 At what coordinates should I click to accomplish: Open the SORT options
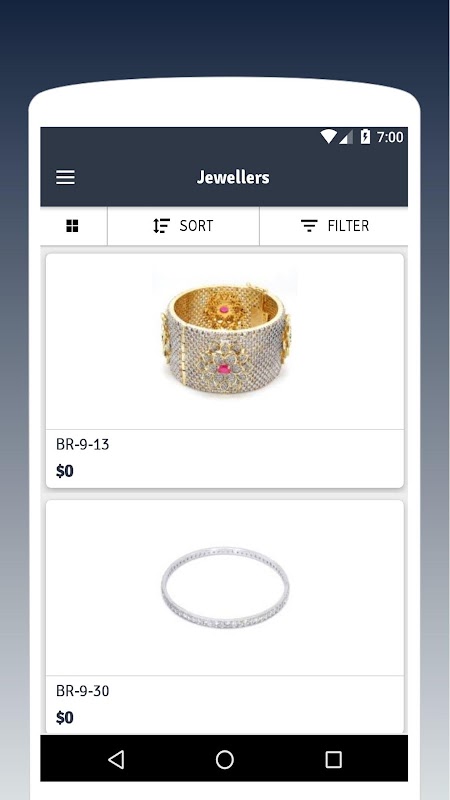pos(183,226)
